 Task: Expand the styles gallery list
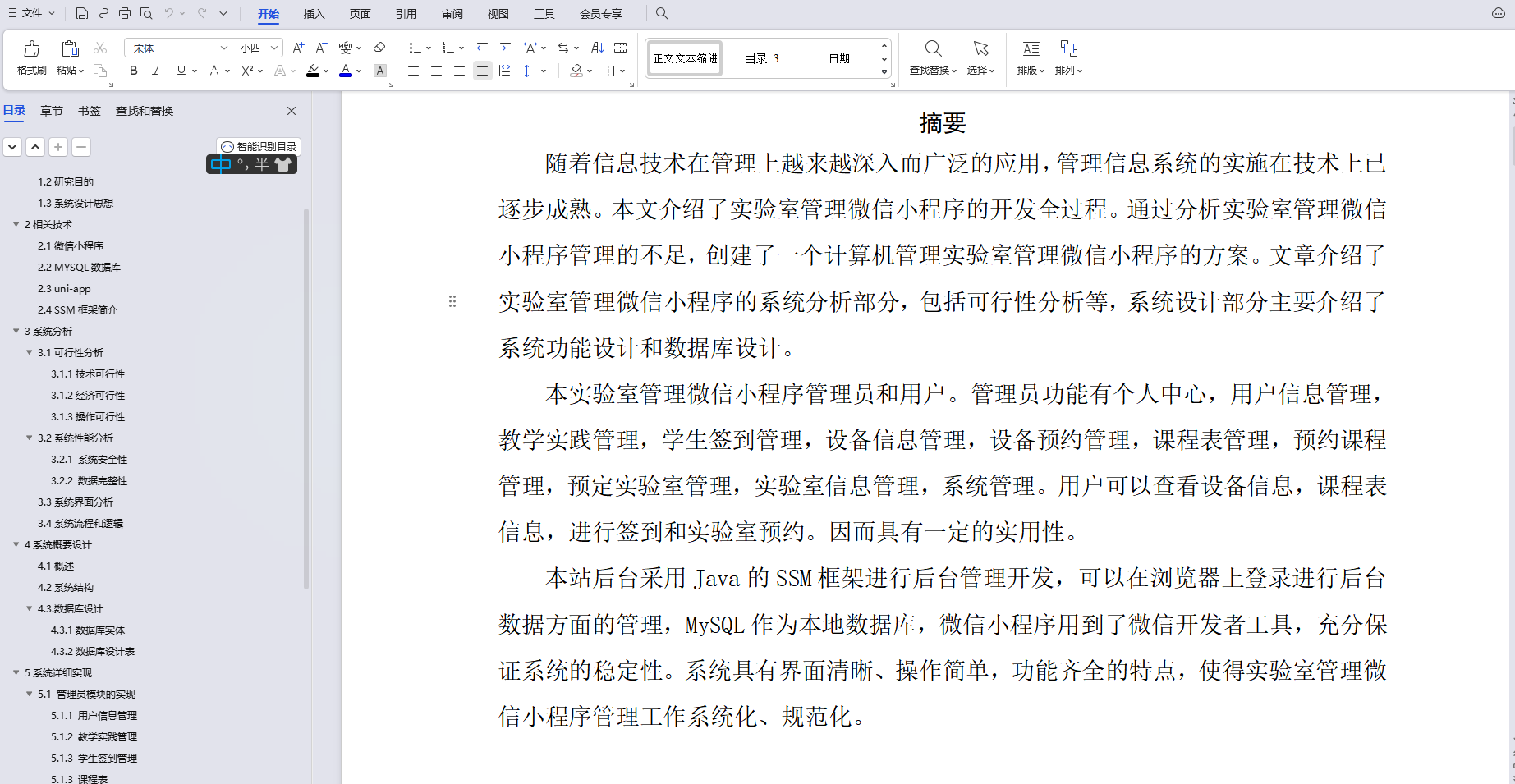pos(884,71)
